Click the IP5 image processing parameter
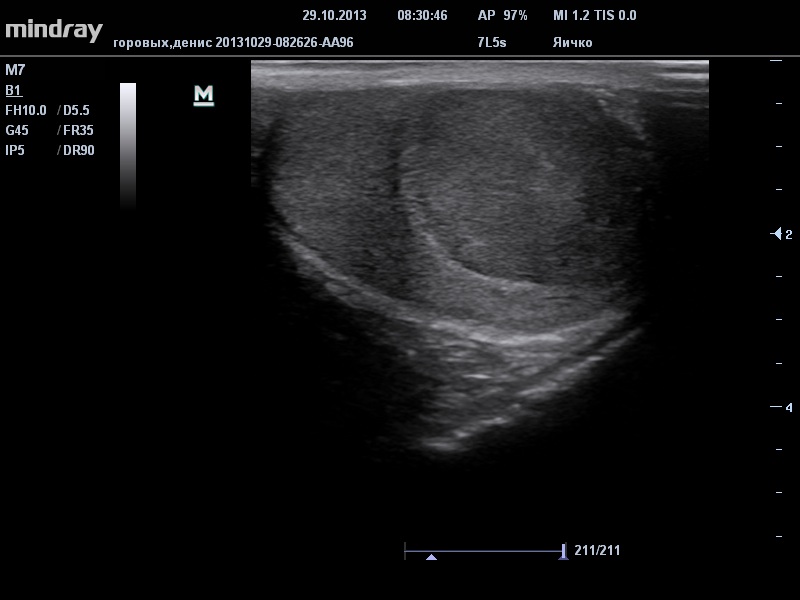The width and height of the screenshot is (800, 600). [x=15, y=150]
